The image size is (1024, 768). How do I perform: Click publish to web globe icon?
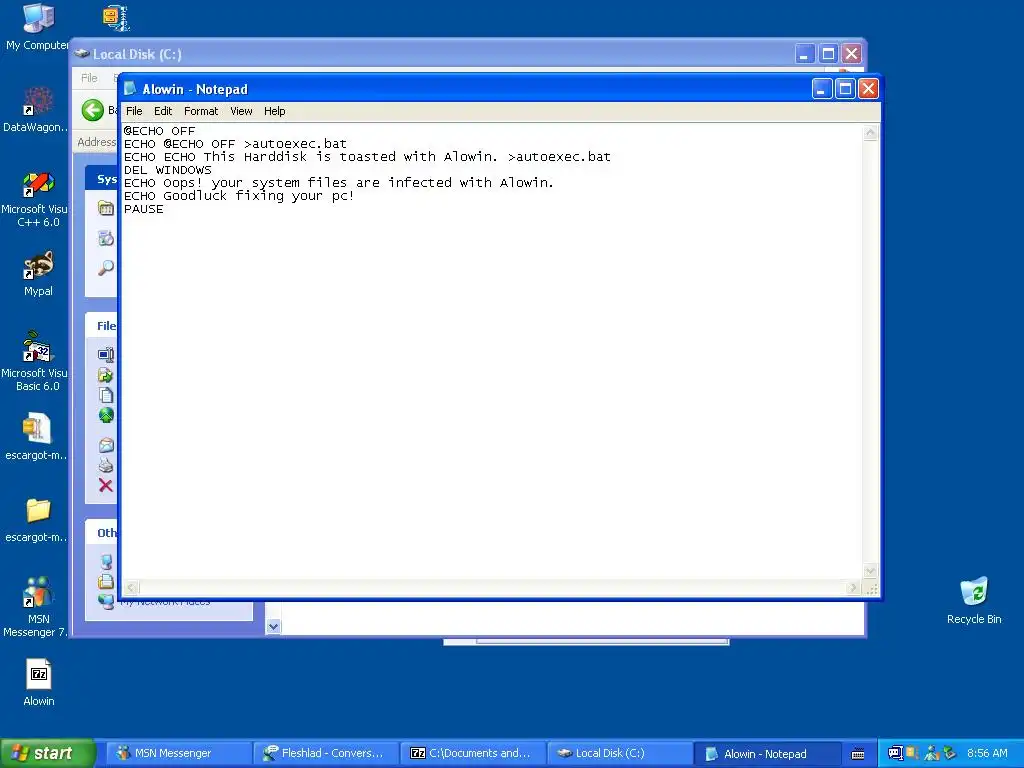(106, 415)
